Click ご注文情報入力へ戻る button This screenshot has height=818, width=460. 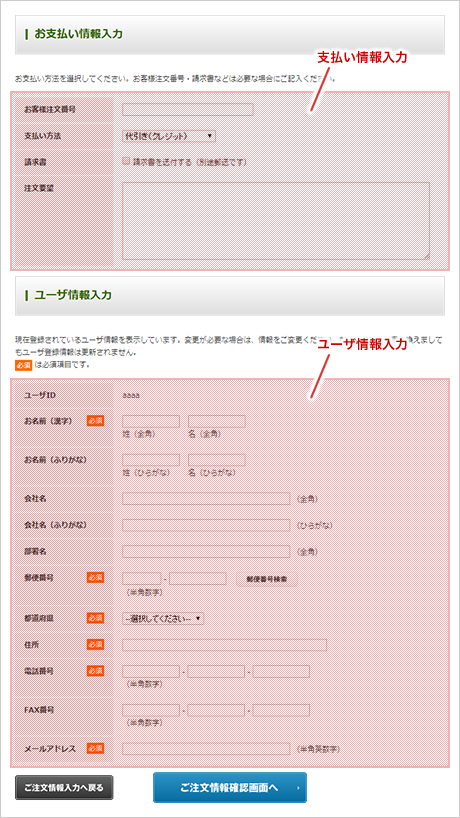[x=64, y=788]
